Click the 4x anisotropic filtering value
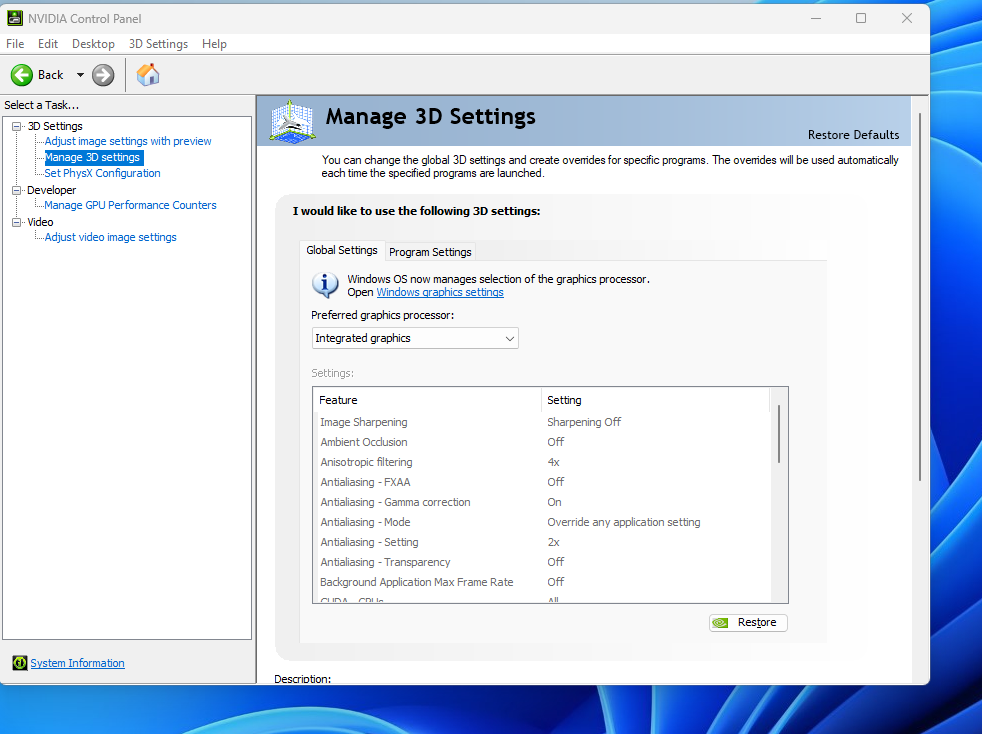The image size is (982, 734). pyautogui.click(x=554, y=462)
